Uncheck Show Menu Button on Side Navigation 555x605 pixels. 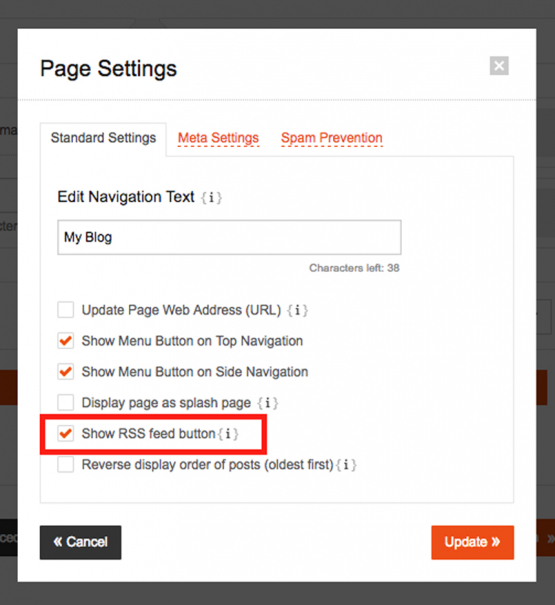tap(66, 372)
